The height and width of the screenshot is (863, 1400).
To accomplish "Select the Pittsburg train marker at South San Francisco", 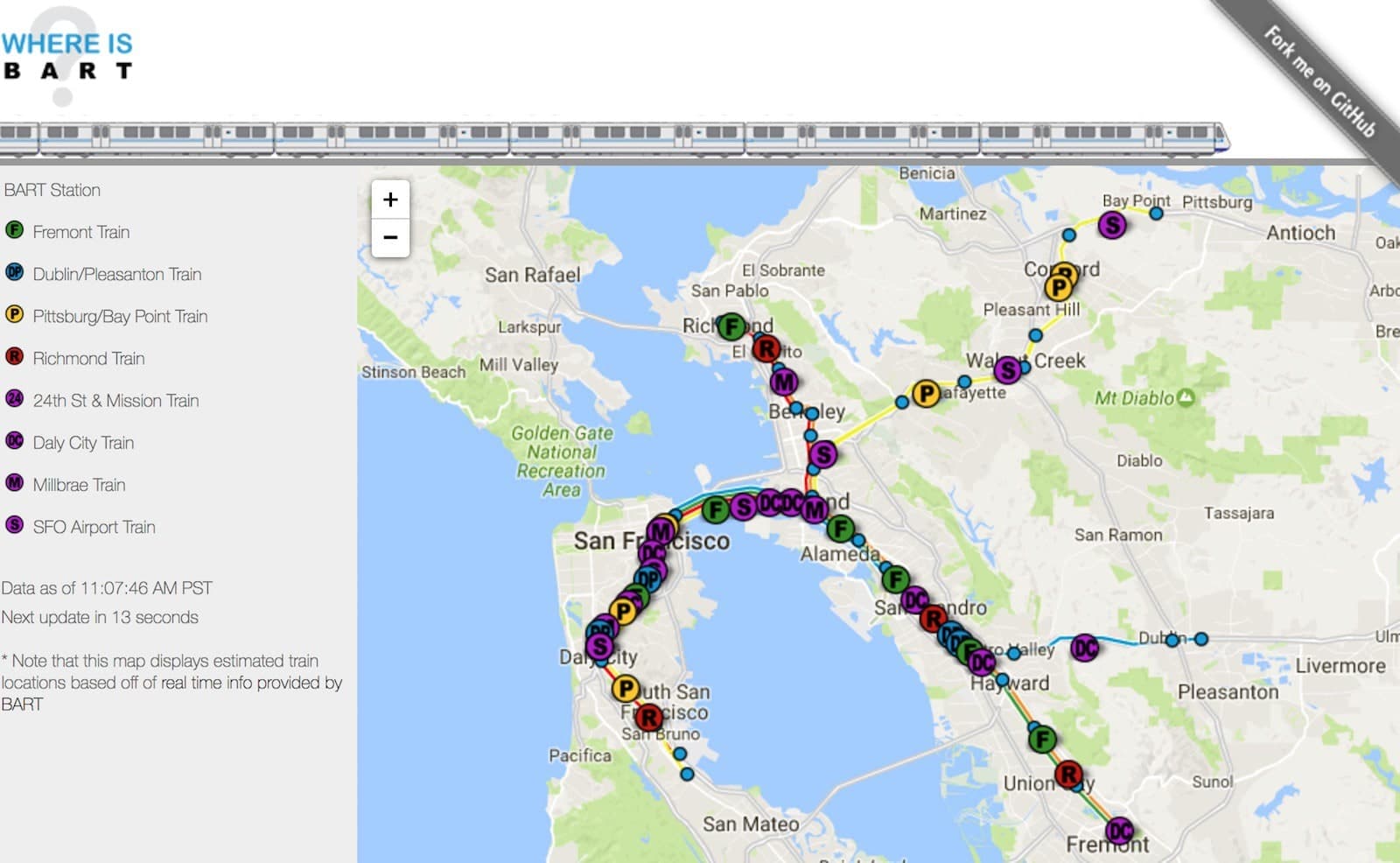I will click(x=626, y=689).
